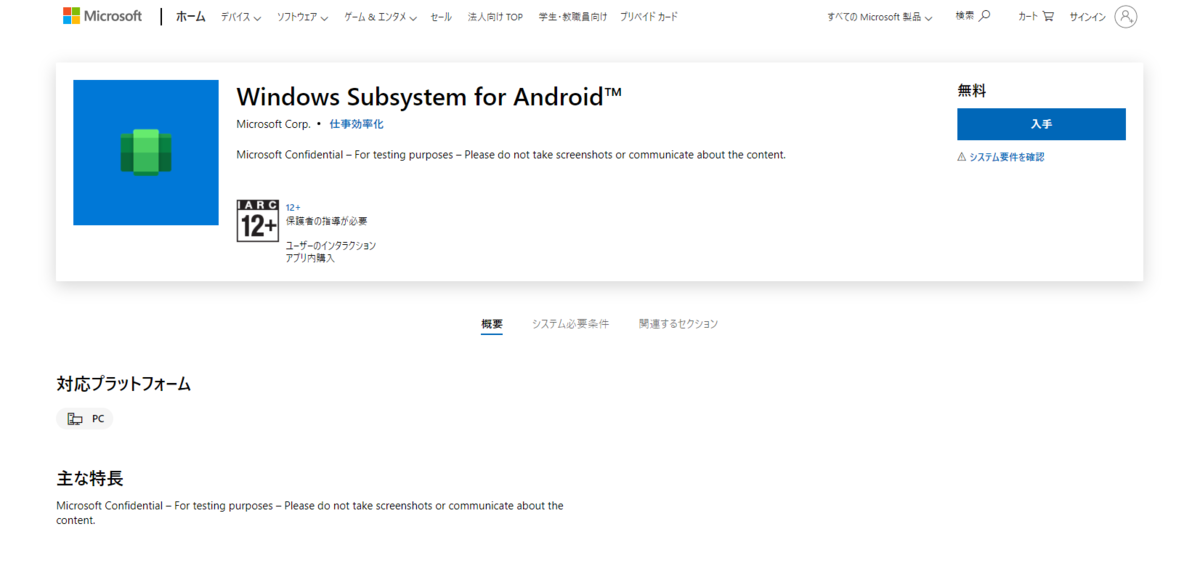This screenshot has width=1200, height=561.
Task: Click the Microsoft Corp. publisher text
Action: (273, 124)
